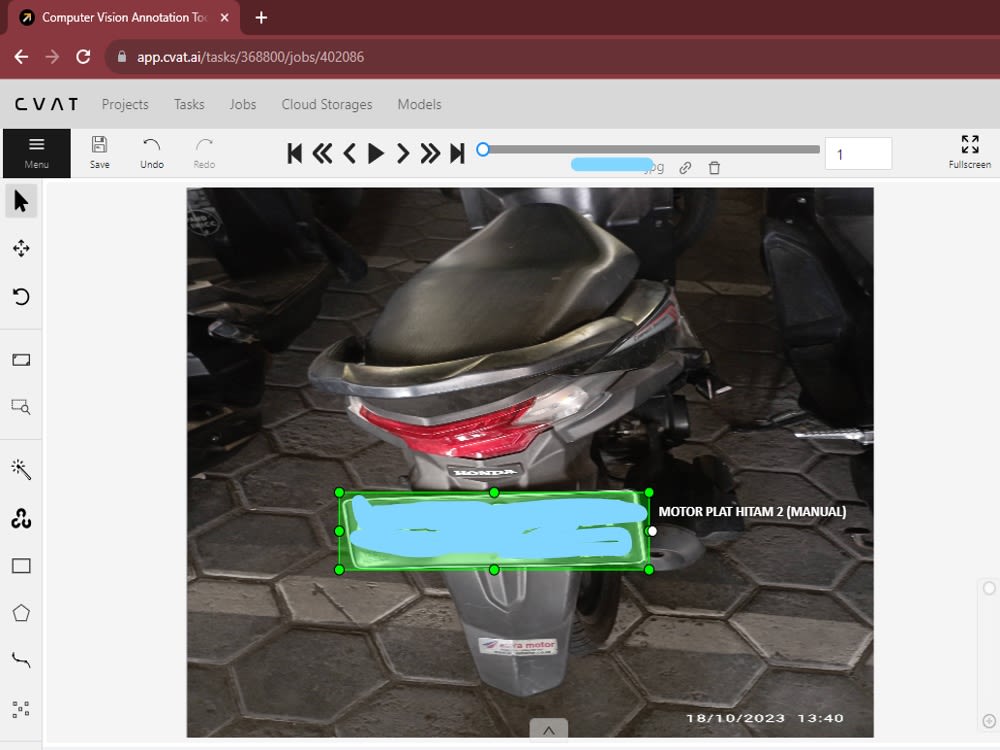Open the AI Tools magic wand
The image size is (1000, 750).
[x=21, y=469]
